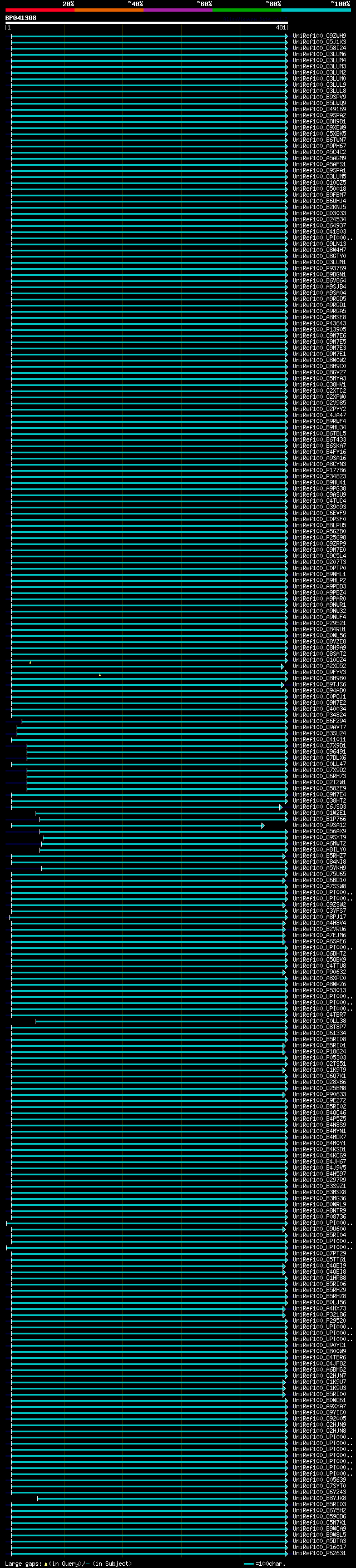Viewport: 356px width, 1568px height.
Task: Click the purple ~60% identity legend segment
Action: click(179, 10)
